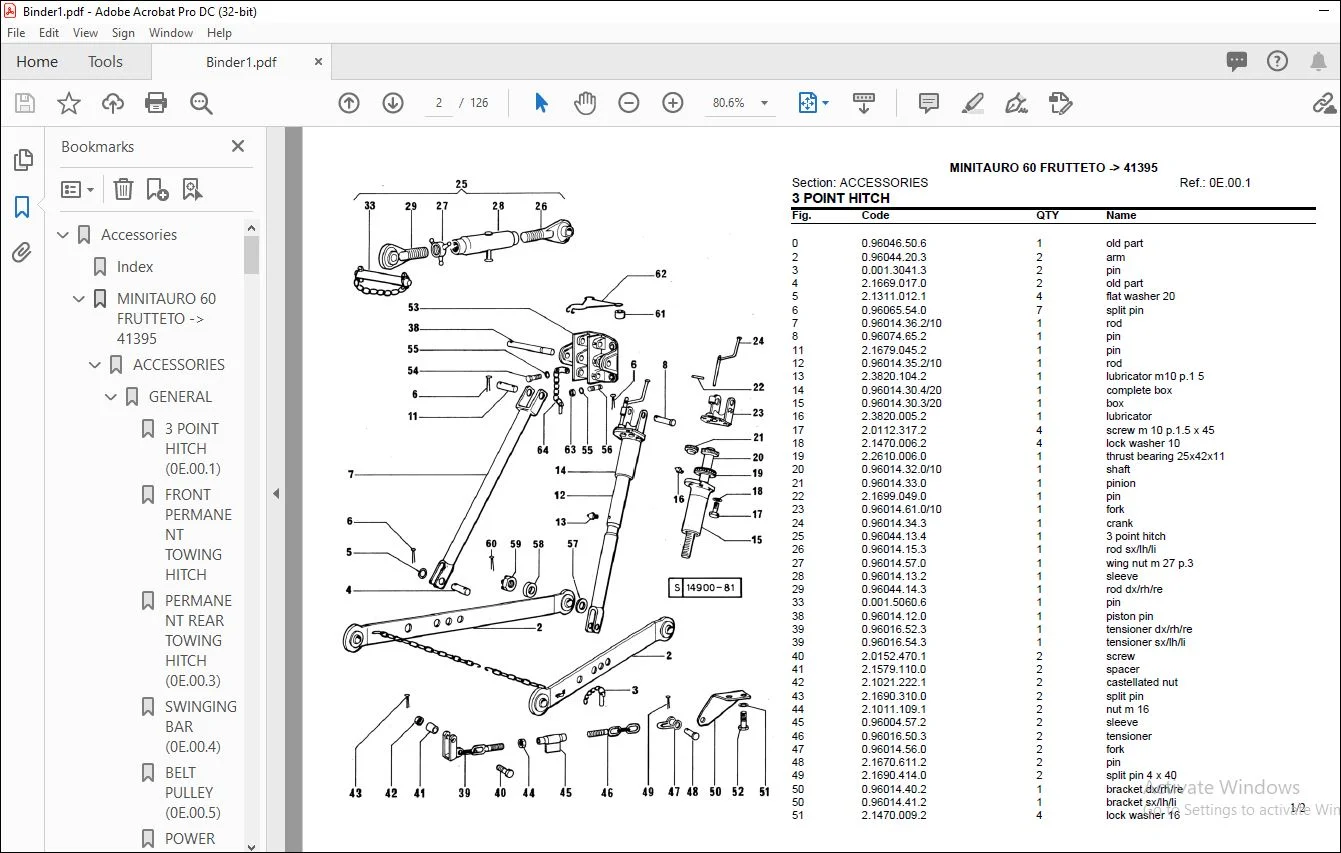
Task: Open the Window menu
Action: [171, 33]
